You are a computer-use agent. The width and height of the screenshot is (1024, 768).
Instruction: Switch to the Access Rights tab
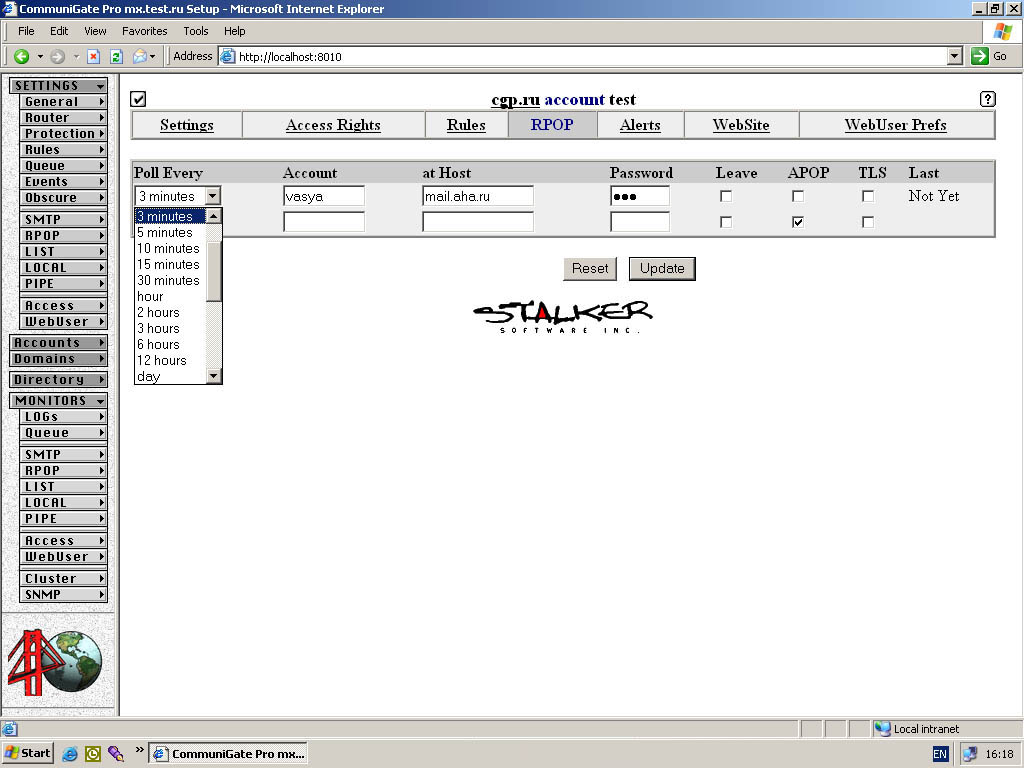333,125
